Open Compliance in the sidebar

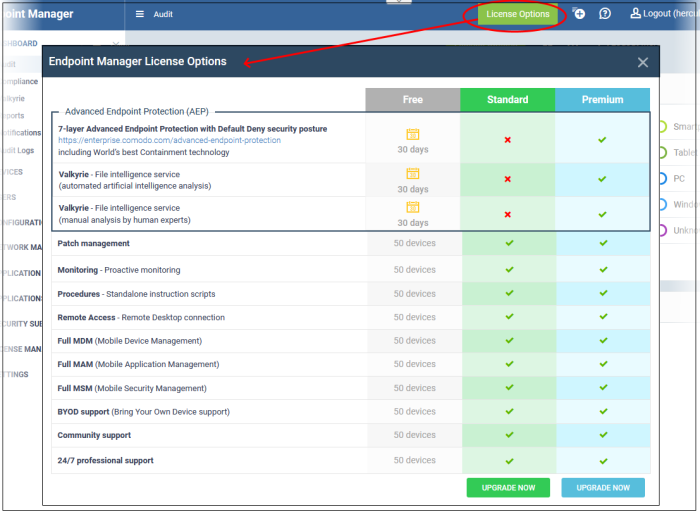coord(20,82)
